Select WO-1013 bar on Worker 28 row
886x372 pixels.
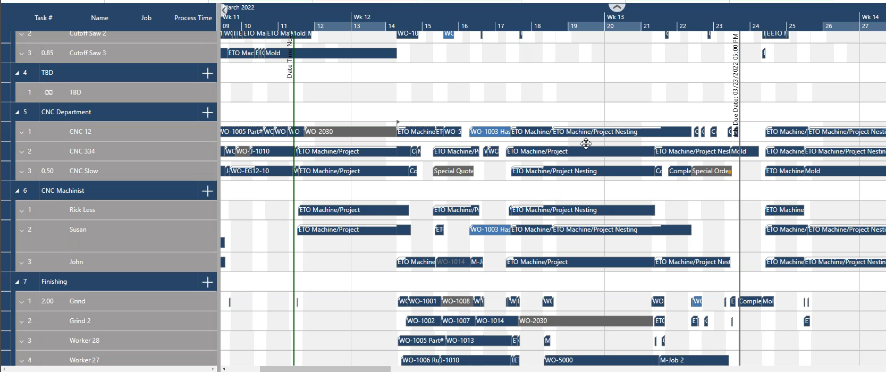(478, 340)
